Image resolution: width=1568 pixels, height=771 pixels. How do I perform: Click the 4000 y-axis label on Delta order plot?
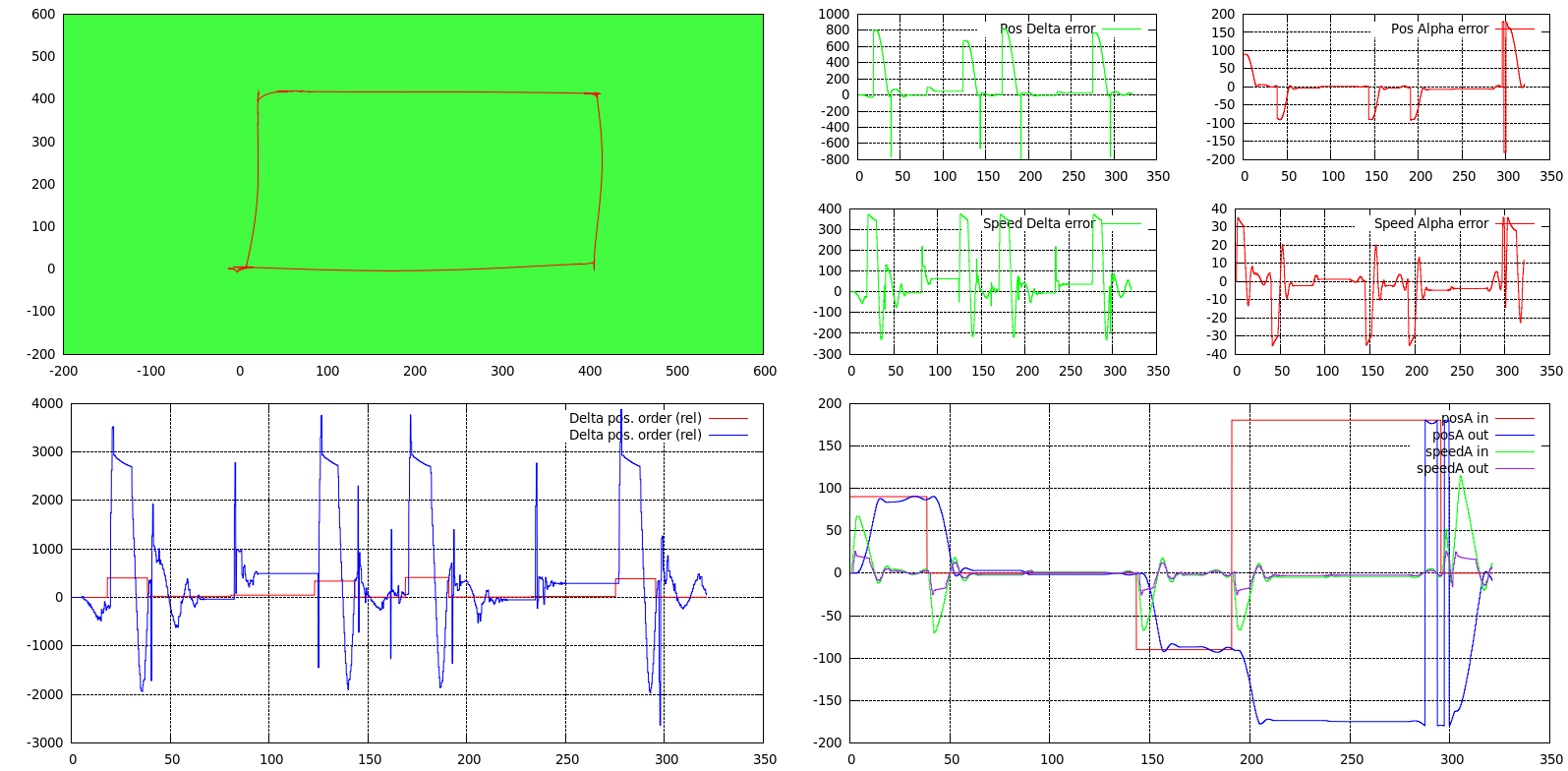(x=46, y=403)
